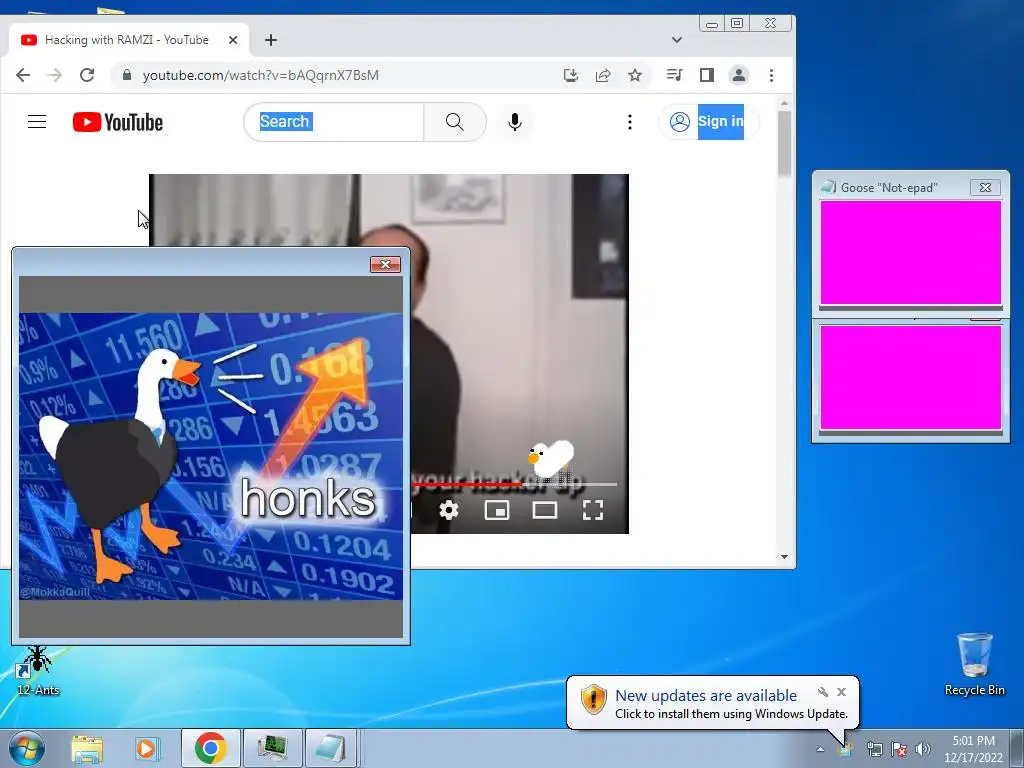The image size is (1024, 768).
Task: Open YouTube hamburger guide menu
Action: click(x=37, y=121)
